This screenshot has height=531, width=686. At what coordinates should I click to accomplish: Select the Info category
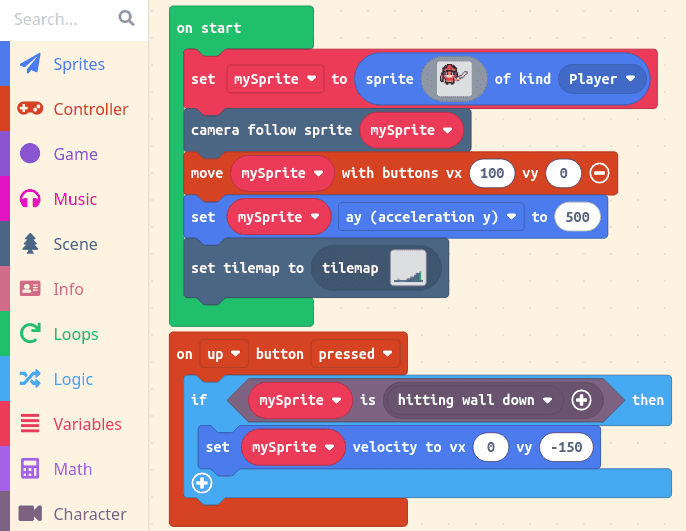coord(68,289)
